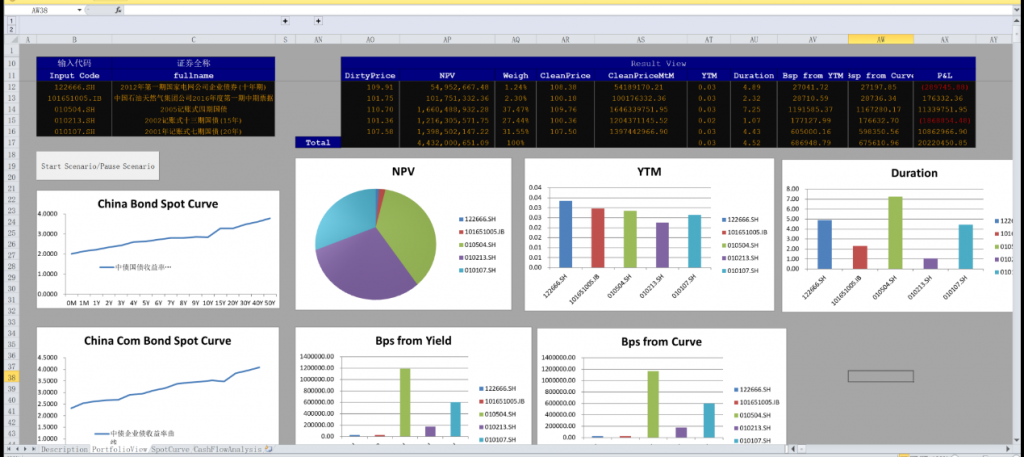Select the P&L cell (289745.08)
The width and height of the screenshot is (1024, 457).
pyautogui.click(x=944, y=87)
